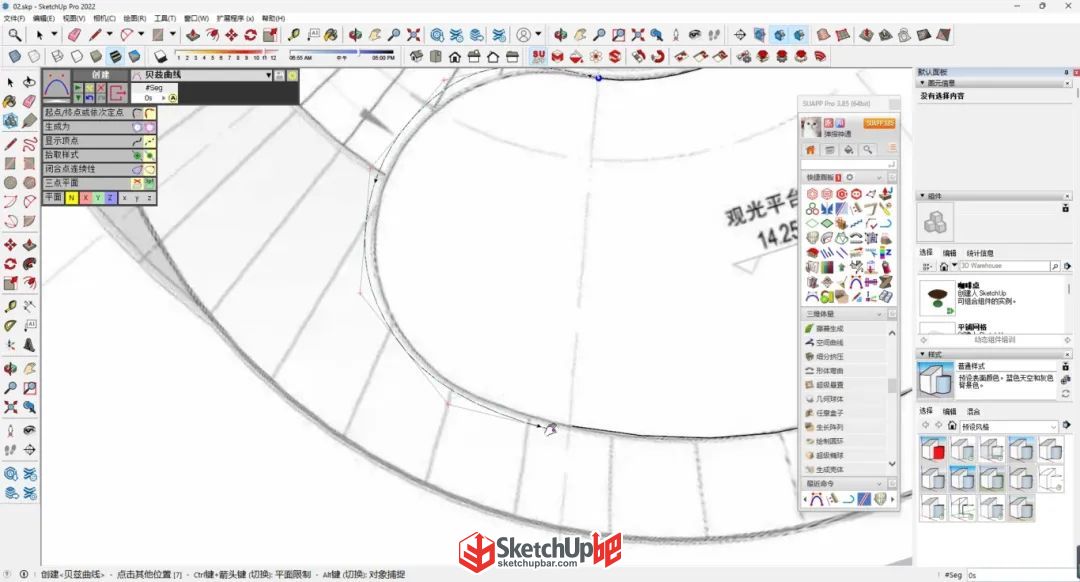The image size is (1080, 582).
Task: Open the 帮助(H) menu
Action: point(273,19)
